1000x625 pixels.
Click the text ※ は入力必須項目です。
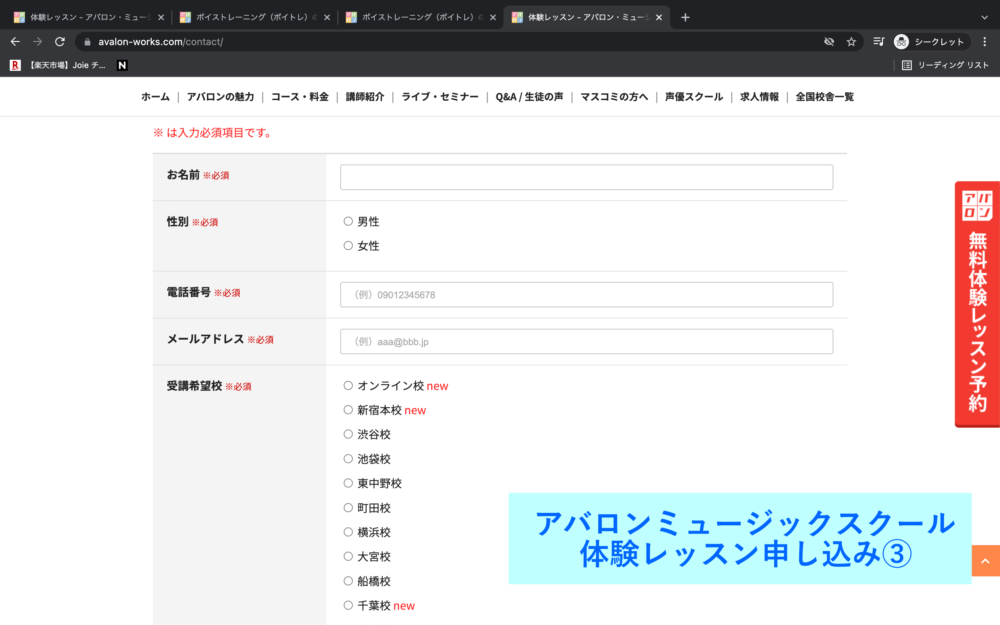coord(213,133)
